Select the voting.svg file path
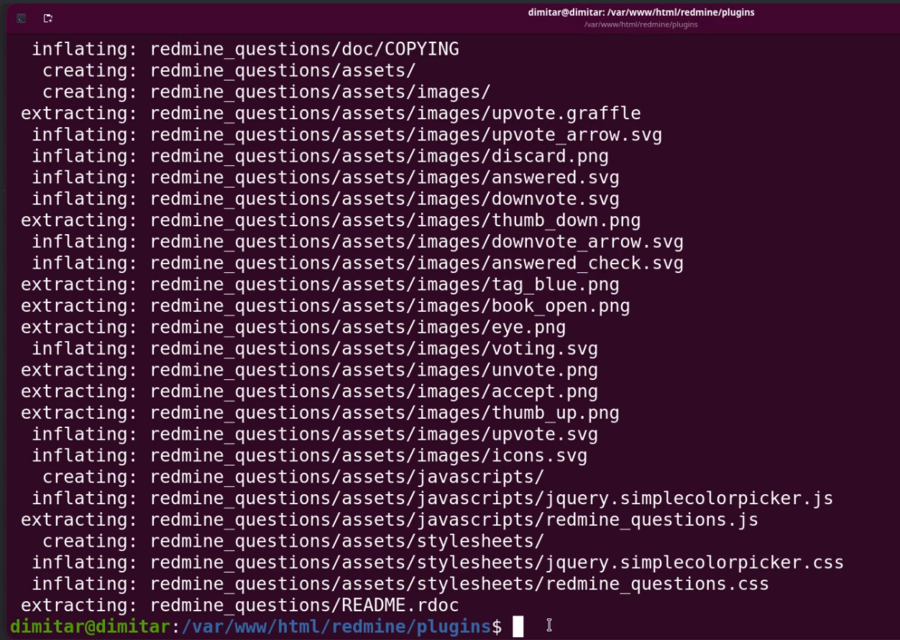The height and width of the screenshot is (640, 900). tap(374, 348)
